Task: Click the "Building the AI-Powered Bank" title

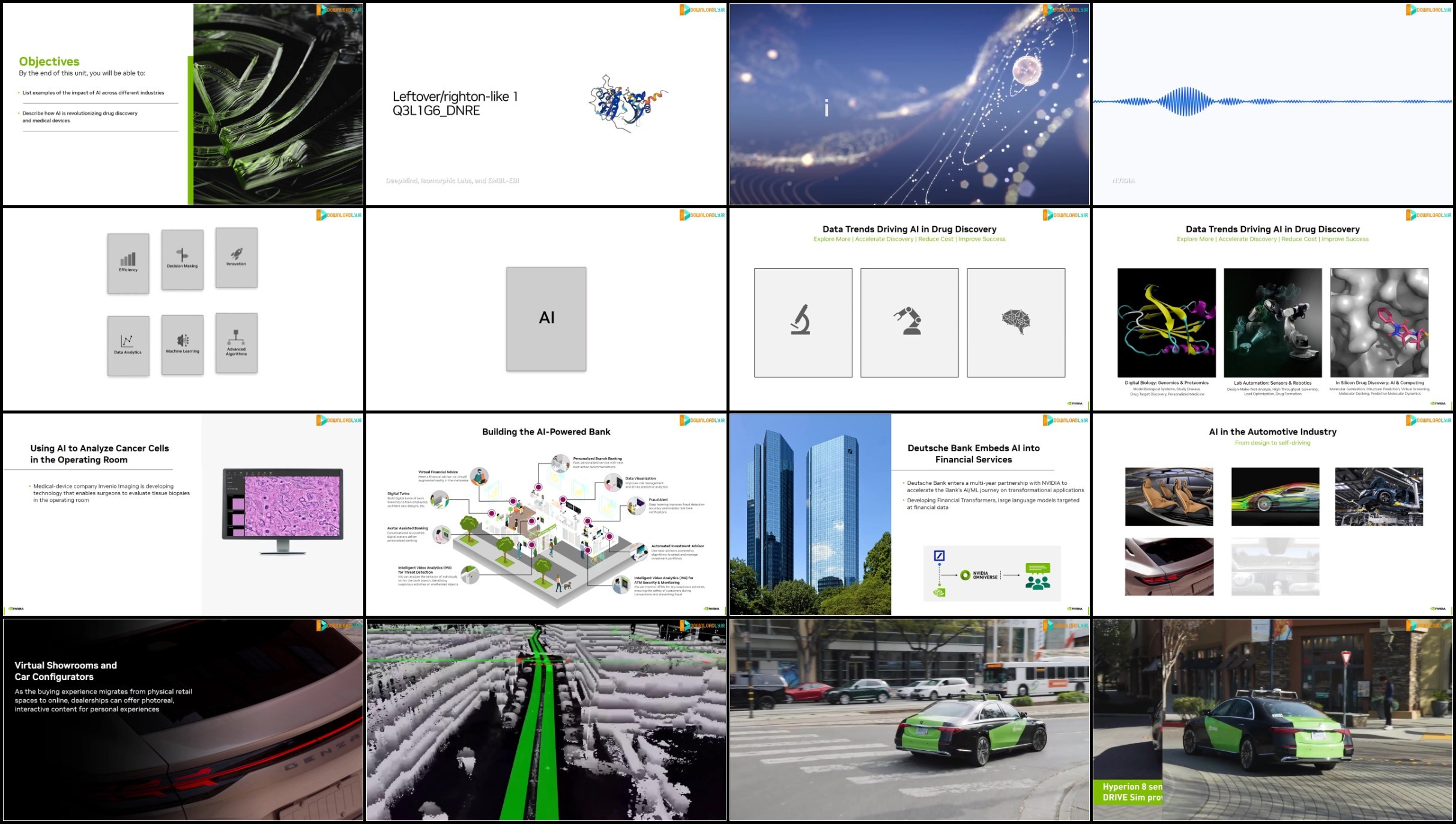Action: click(x=546, y=432)
